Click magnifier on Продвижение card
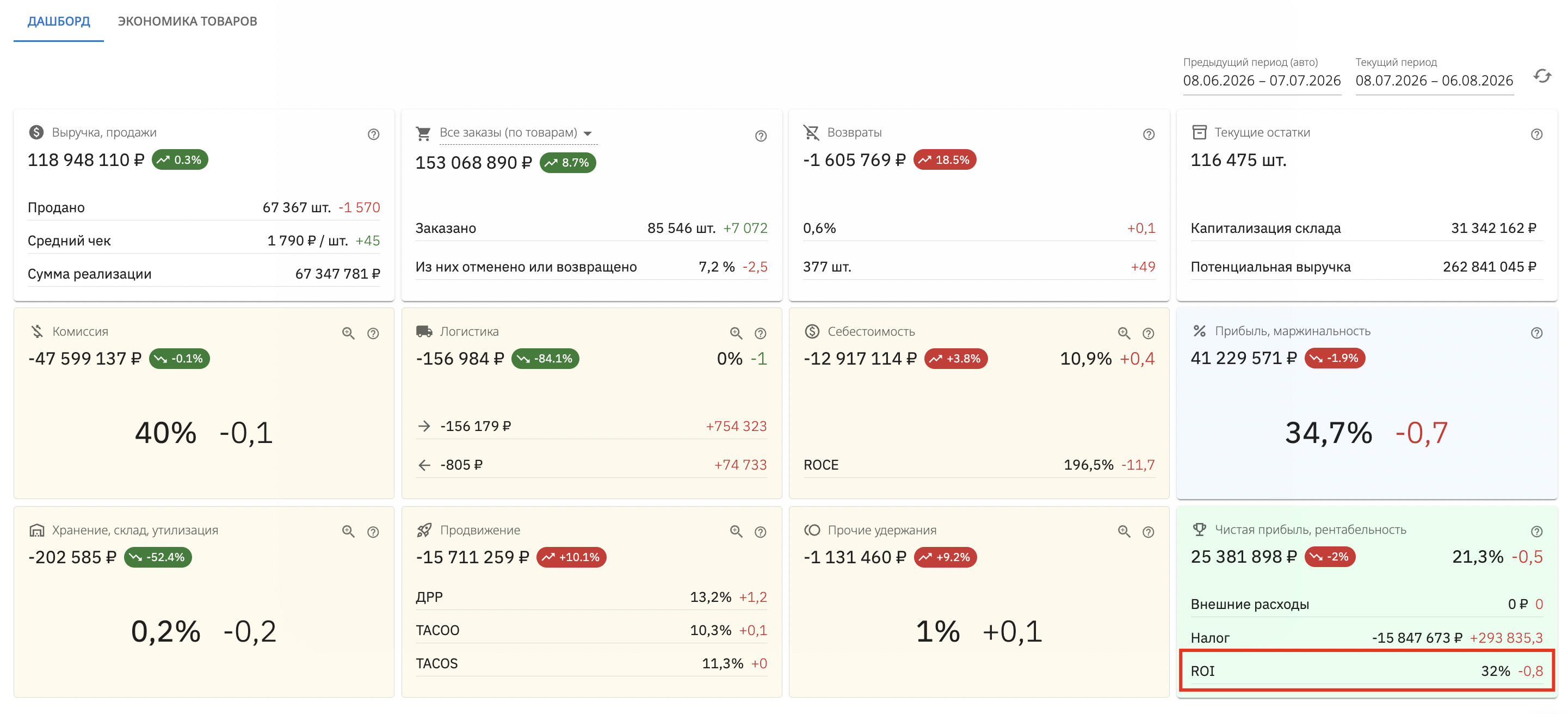The image size is (1568, 714). [736, 531]
